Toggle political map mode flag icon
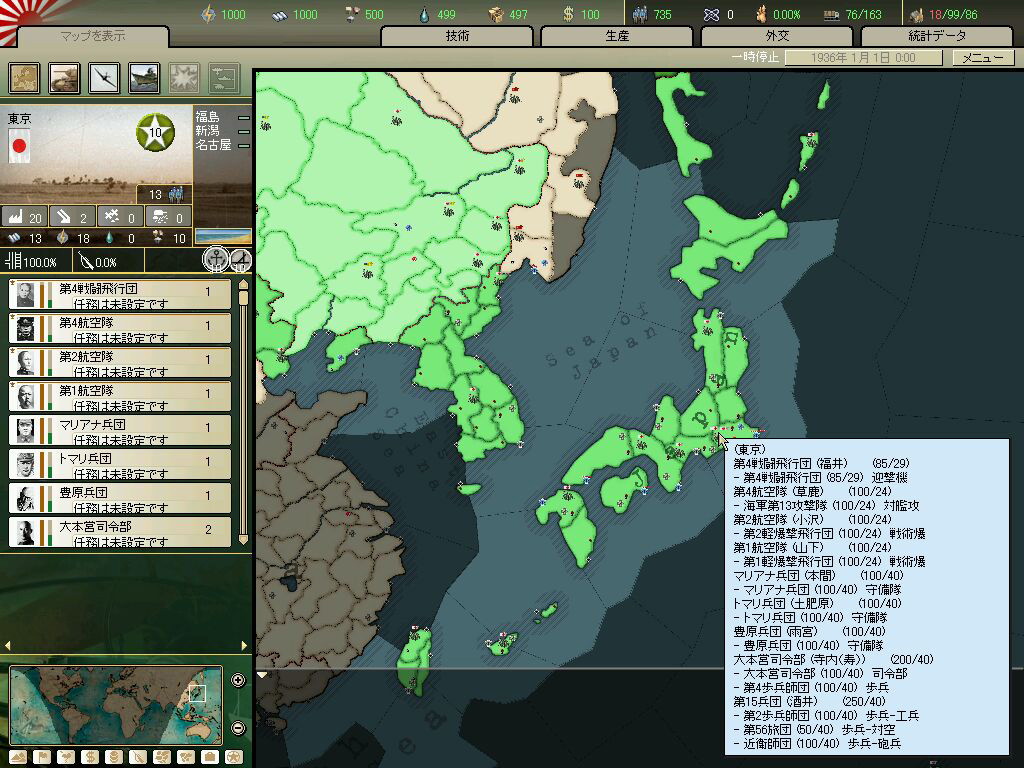 42,757
